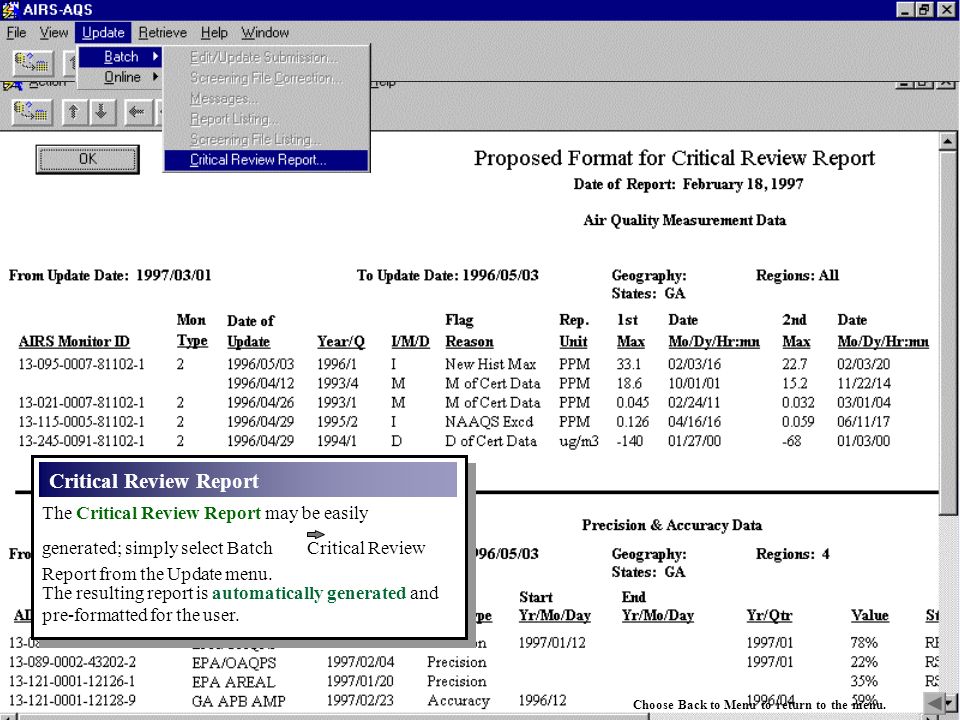960x720 pixels.
Task: Open the View menu
Action: pyautogui.click(x=54, y=32)
